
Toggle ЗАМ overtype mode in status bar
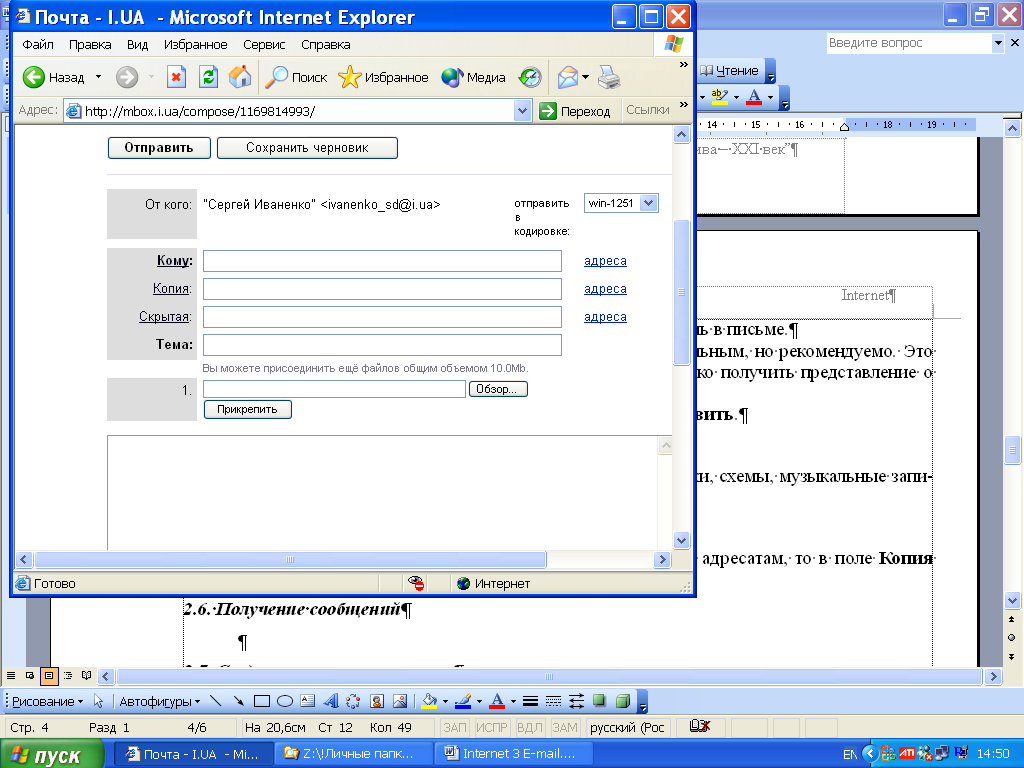click(x=565, y=728)
